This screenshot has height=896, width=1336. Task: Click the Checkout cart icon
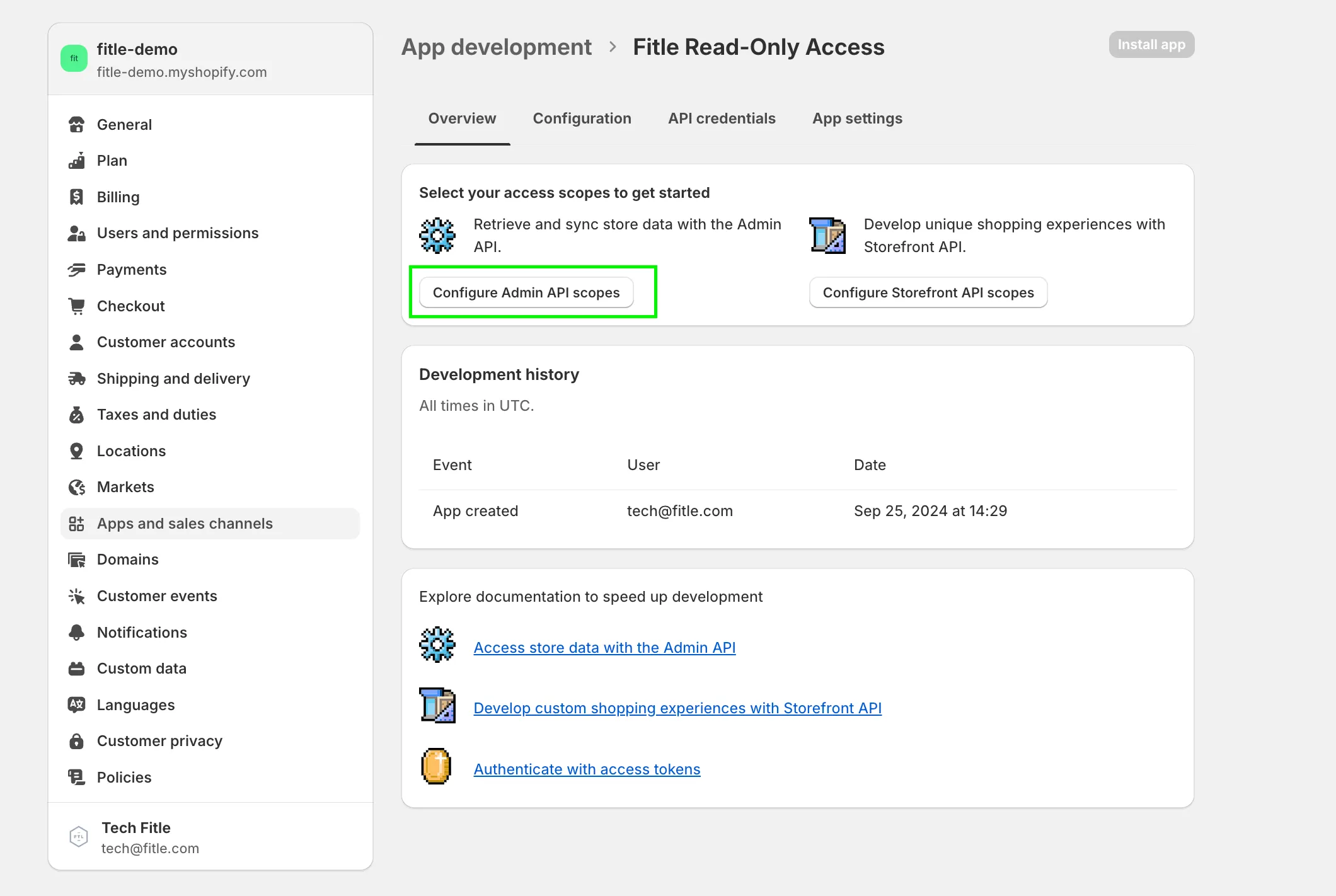tap(76, 306)
